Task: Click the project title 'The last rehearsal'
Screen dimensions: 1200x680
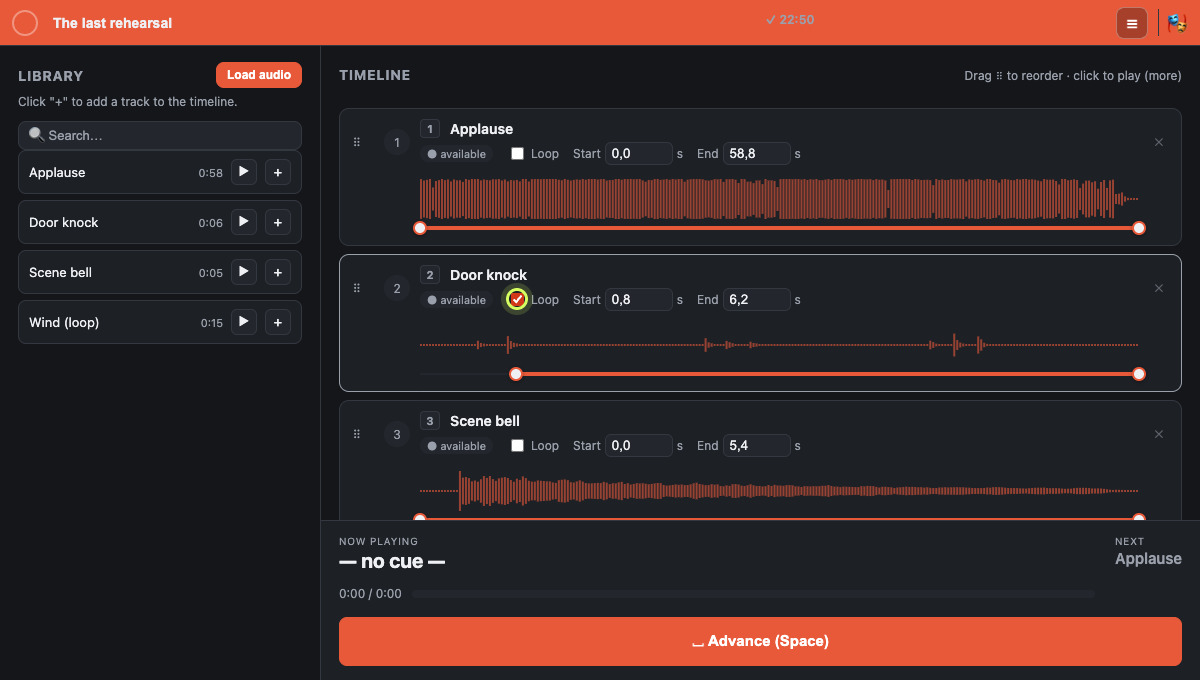Action: click(x=112, y=23)
